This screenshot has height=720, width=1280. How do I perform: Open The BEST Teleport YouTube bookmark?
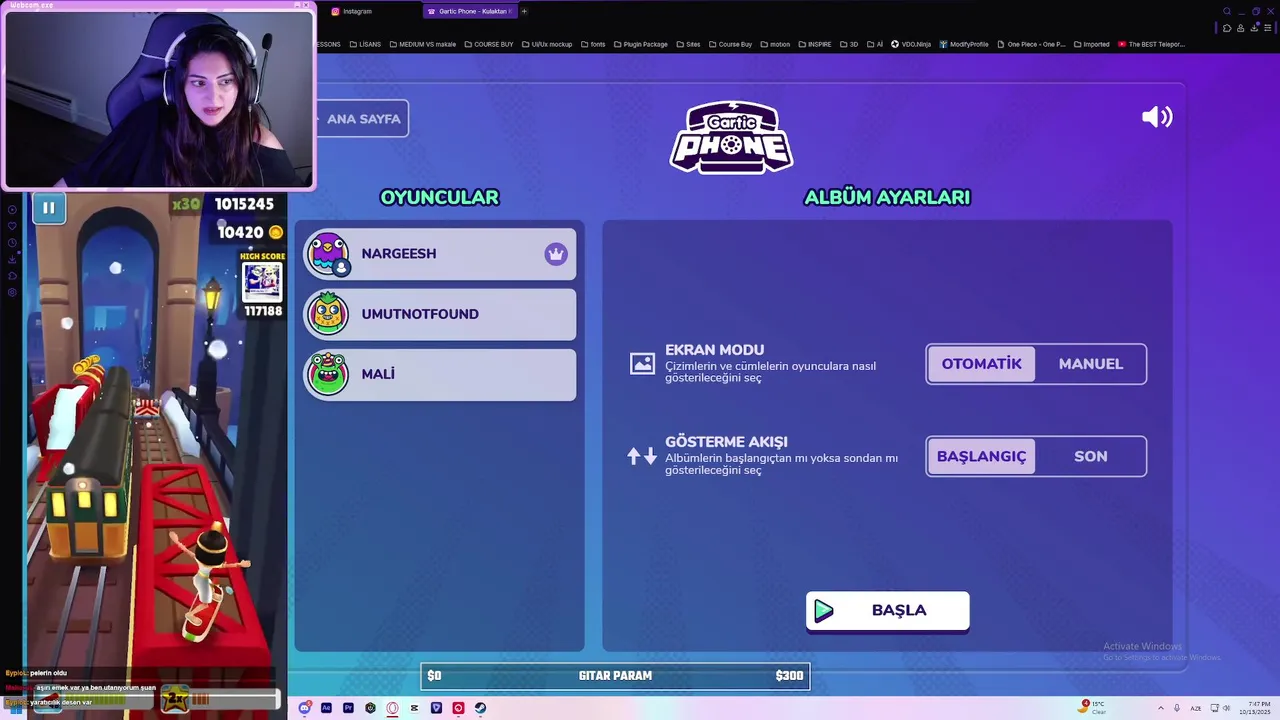click(x=1151, y=44)
